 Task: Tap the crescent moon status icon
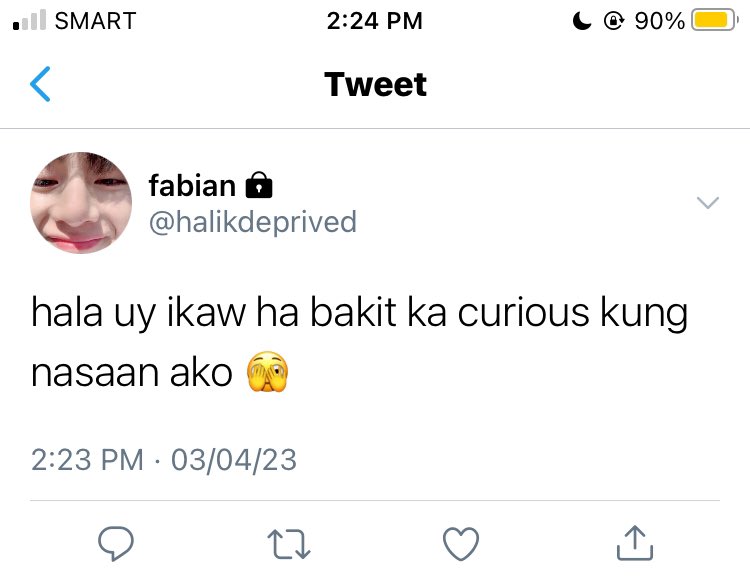[x=582, y=21]
